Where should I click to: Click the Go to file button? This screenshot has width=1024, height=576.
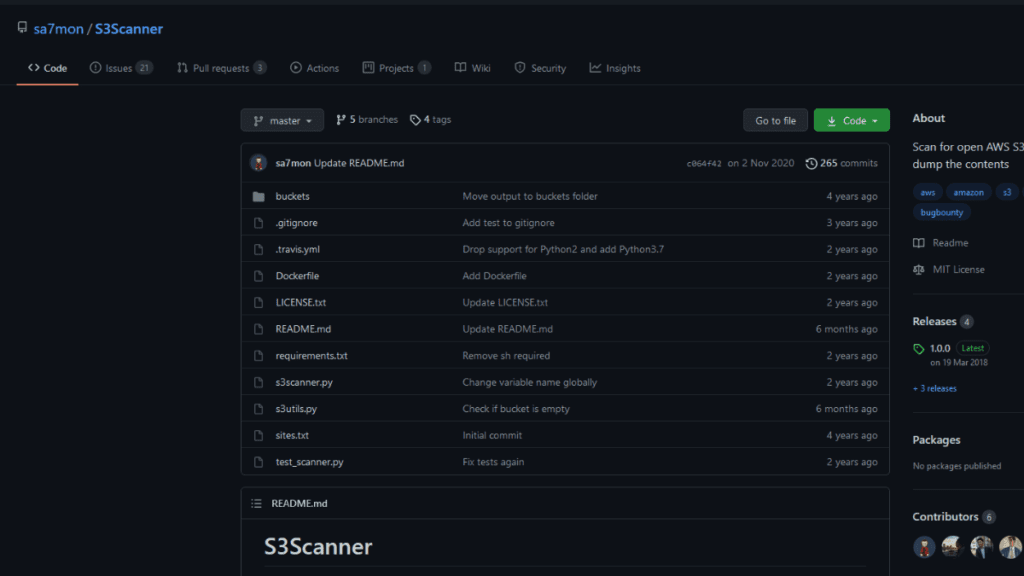775,120
